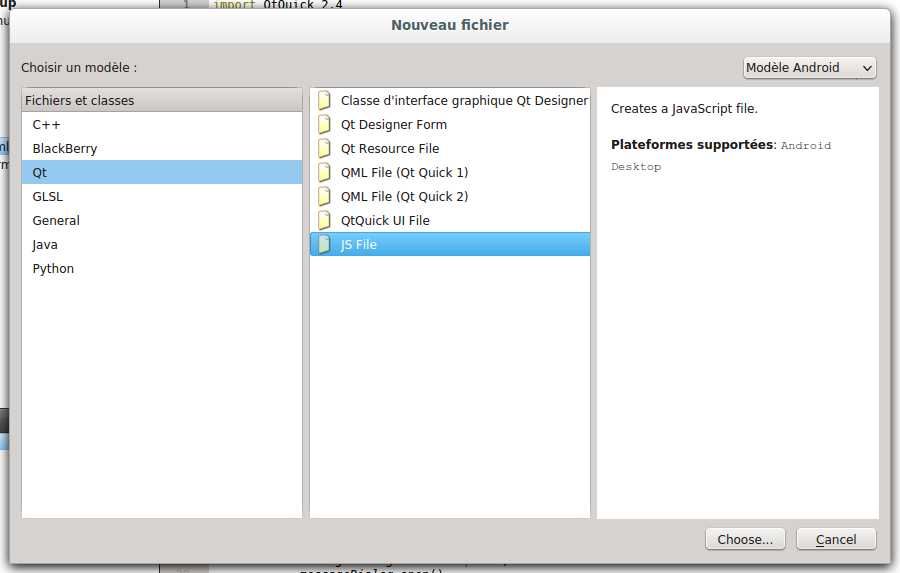
Task: Choose the QtQuick UI File template label
Action: tap(385, 221)
